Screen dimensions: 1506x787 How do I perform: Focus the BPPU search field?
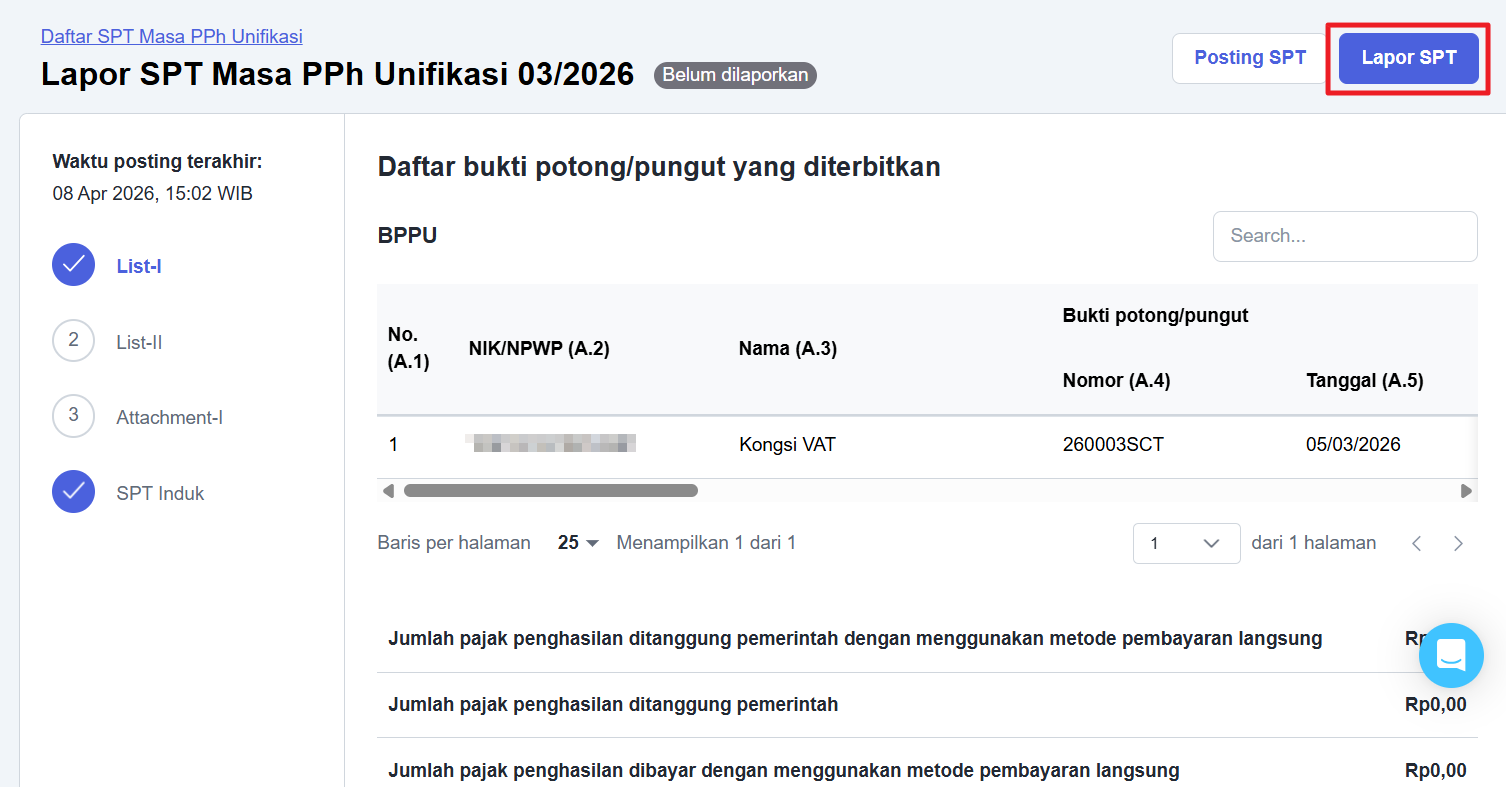1344,236
